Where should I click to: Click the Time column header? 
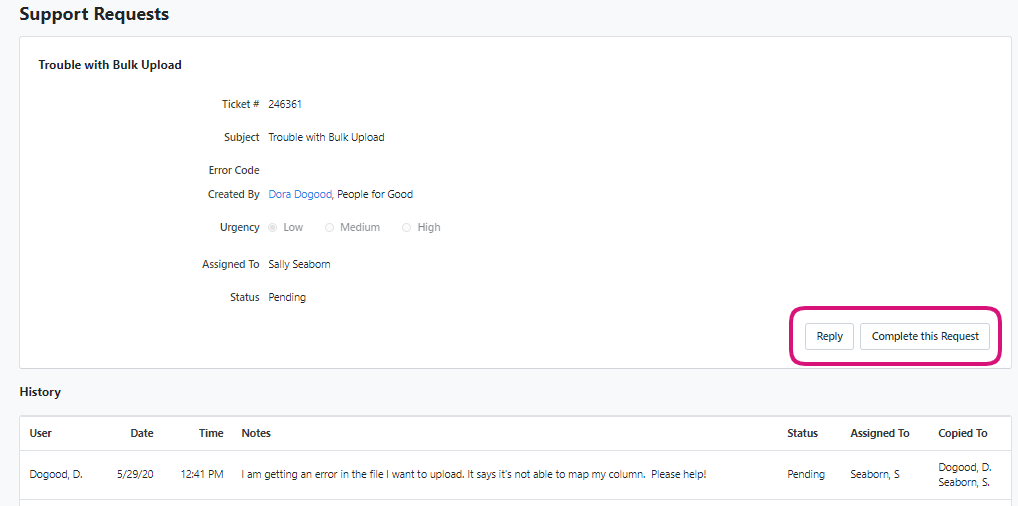point(211,433)
